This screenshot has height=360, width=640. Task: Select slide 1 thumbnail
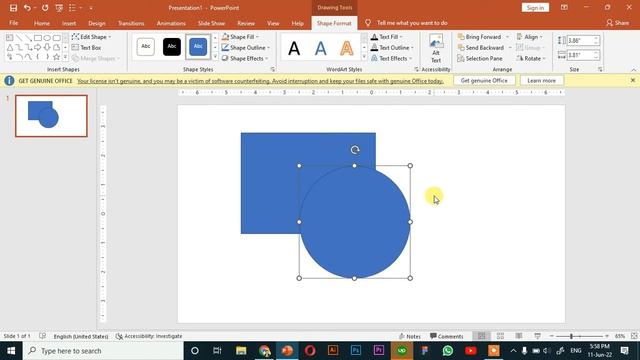51,116
